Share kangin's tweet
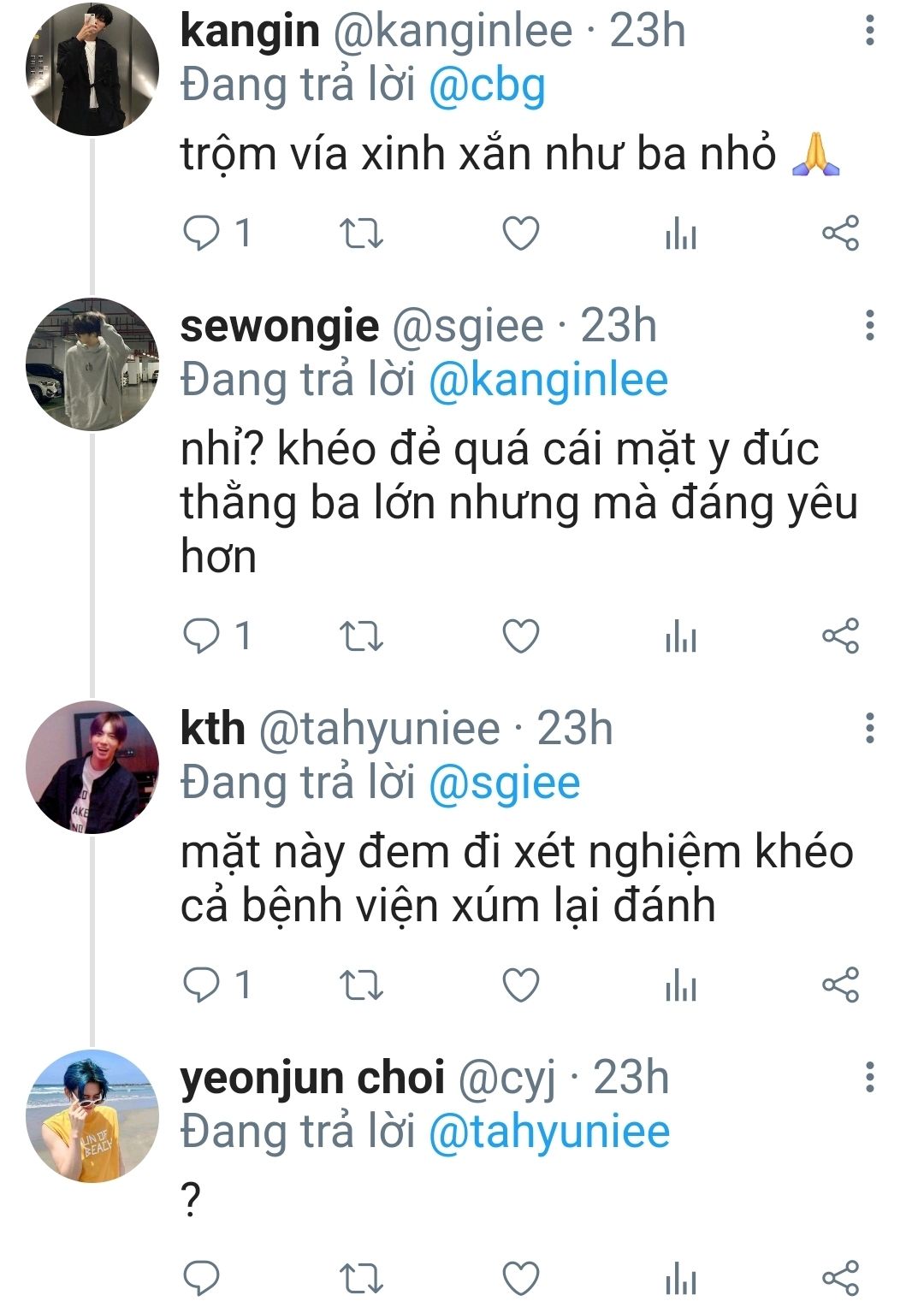The height and width of the screenshot is (1307, 924). [x=840, y=234]
